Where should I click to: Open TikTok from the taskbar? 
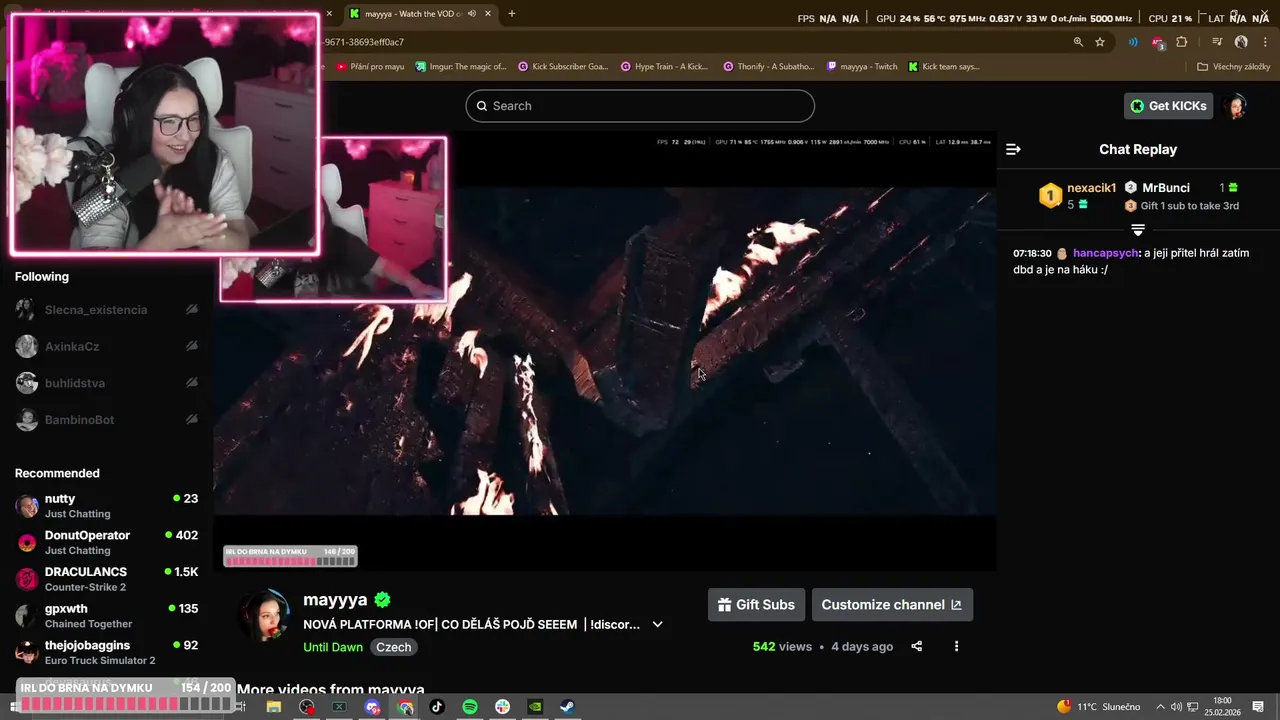pos(437,707)
